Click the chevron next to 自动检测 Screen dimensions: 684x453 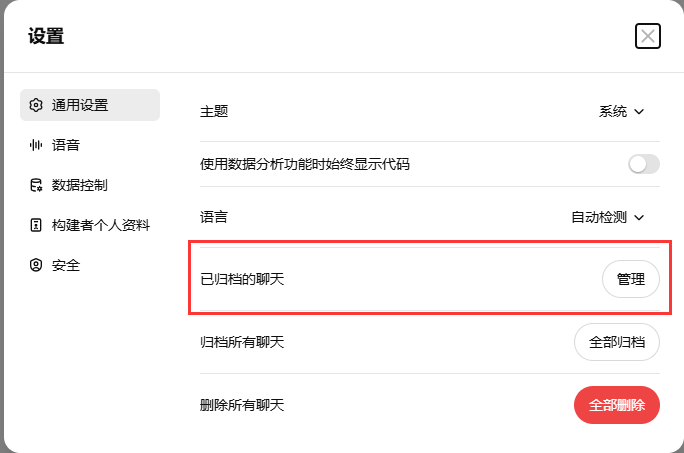639,218
